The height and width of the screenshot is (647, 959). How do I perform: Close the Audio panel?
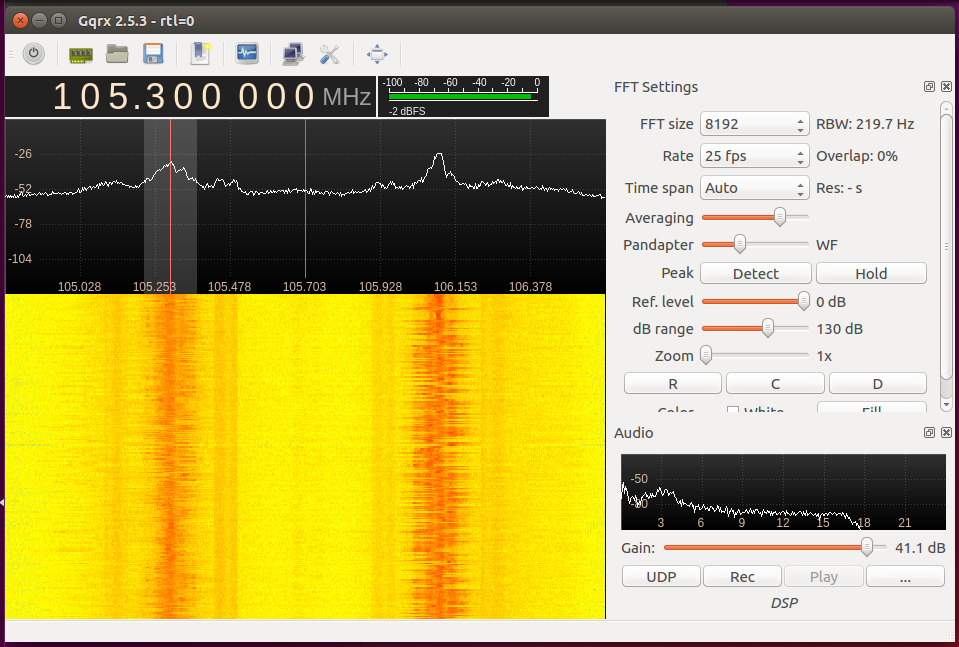(x=946, y=432)
